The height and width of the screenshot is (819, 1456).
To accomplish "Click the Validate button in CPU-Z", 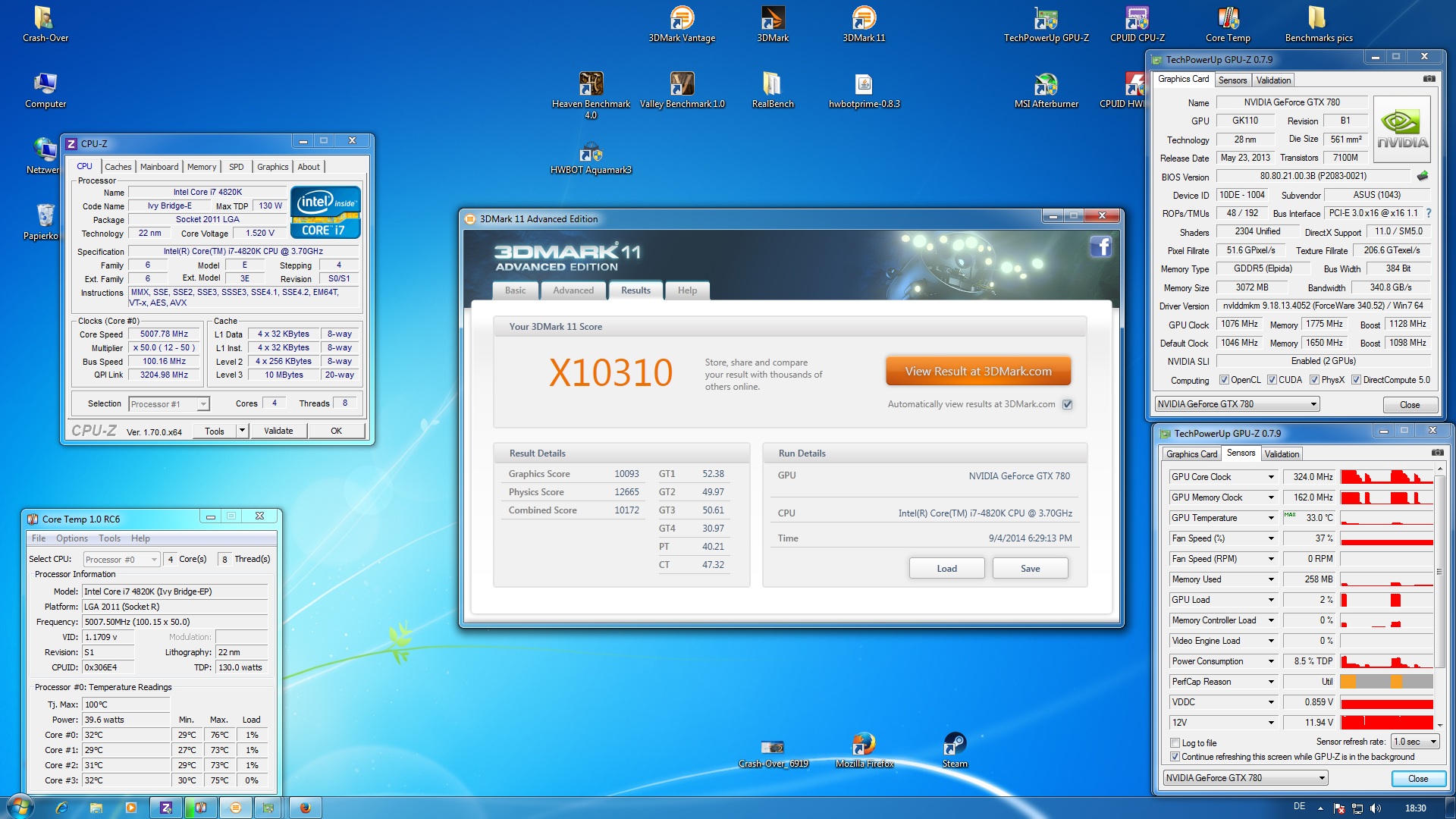I will pos(278,431).
